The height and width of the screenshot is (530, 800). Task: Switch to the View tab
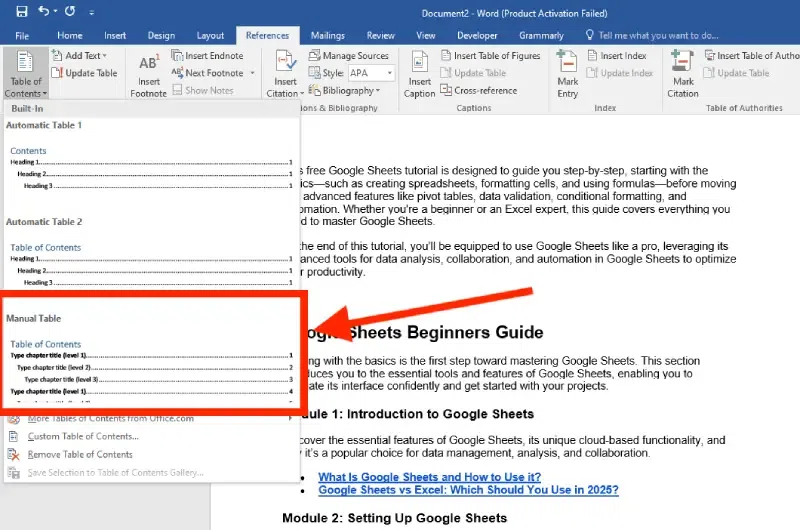[x=426, y=36]
